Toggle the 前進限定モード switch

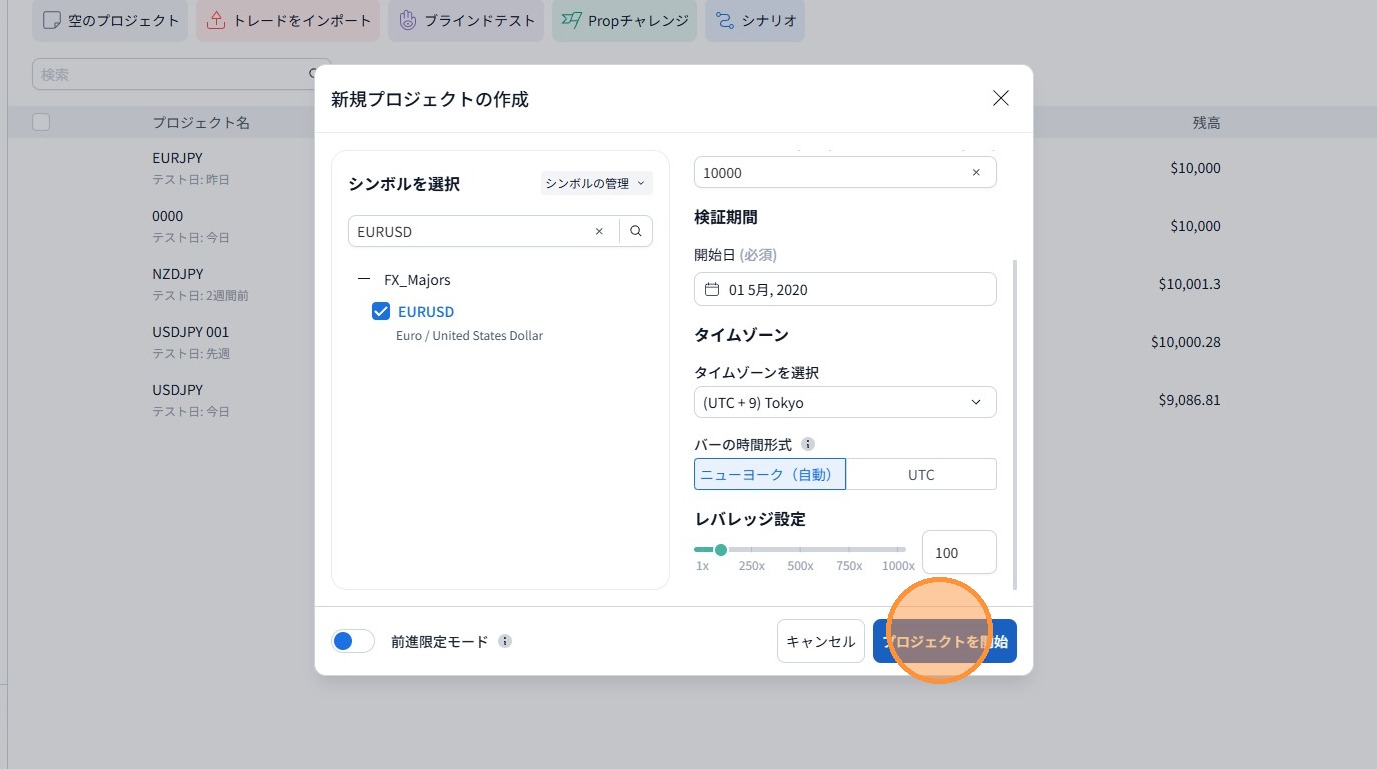[353, 641]
